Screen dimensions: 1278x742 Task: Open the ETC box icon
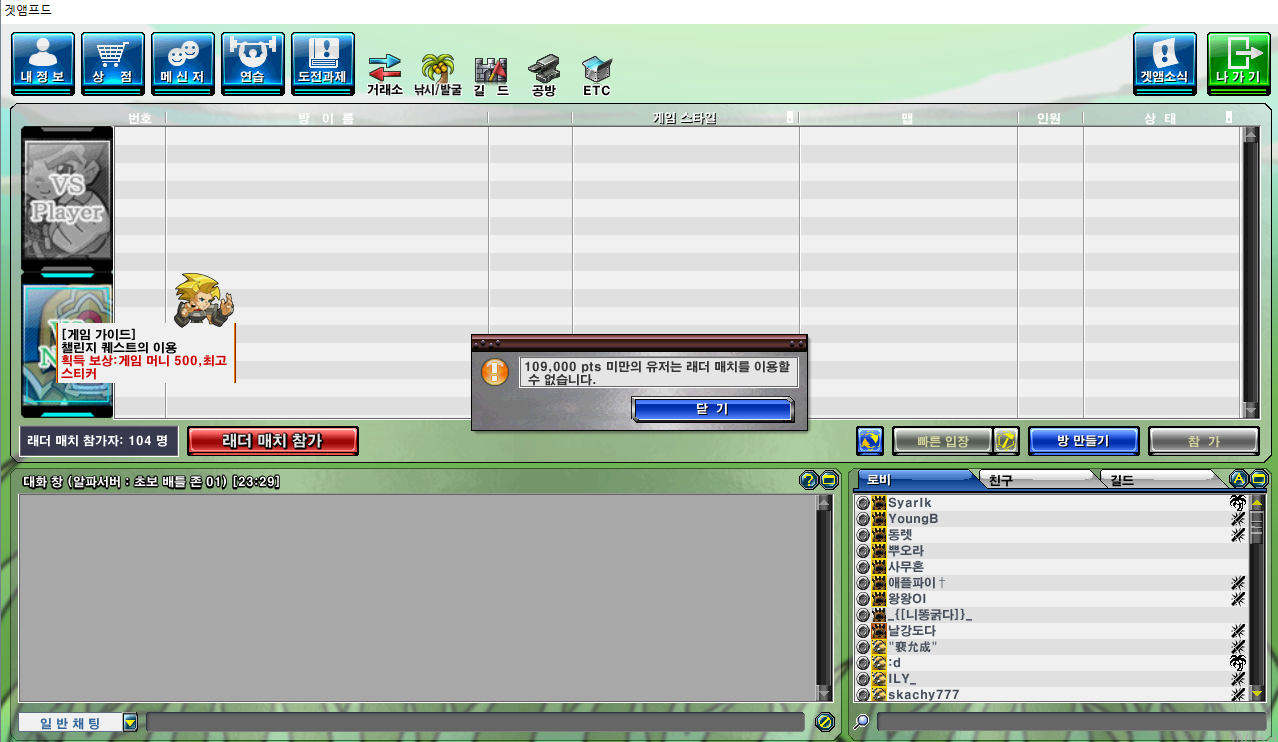tap(597, 73)
